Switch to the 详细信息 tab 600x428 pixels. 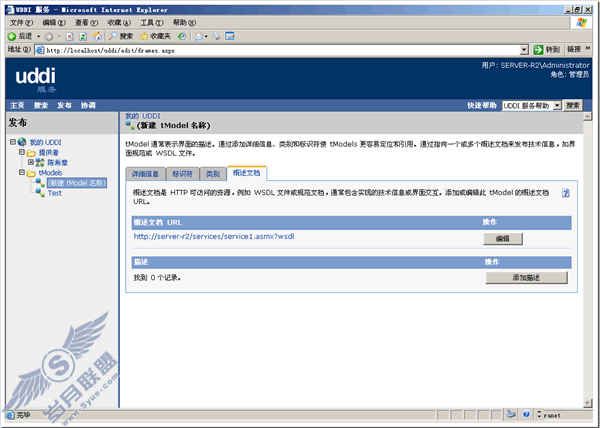pyautogui.click(x=145, y=174)
